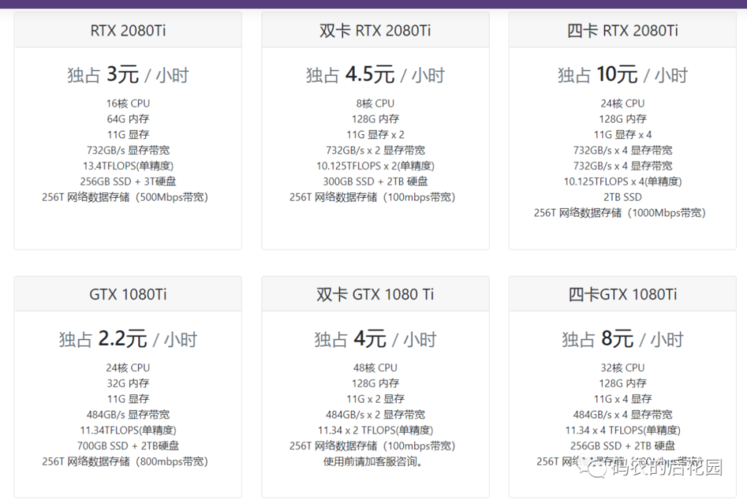The image size is (747, 500).
Task: Click the 独占 4.5元 / 小时 price
Action: 375,75
